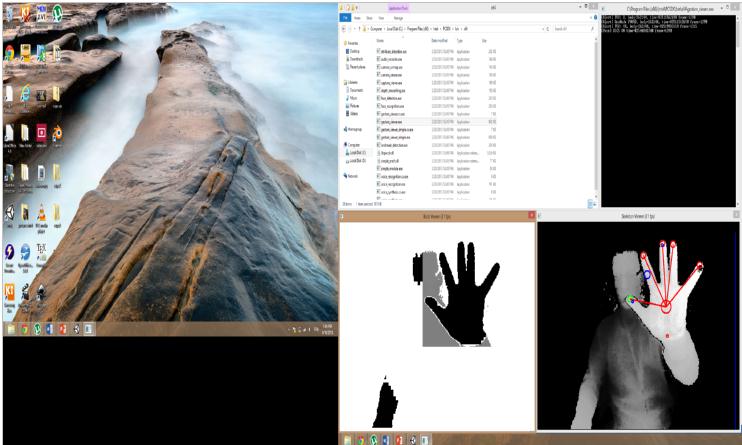Collapse the Favorites tree group

(343, 44)
